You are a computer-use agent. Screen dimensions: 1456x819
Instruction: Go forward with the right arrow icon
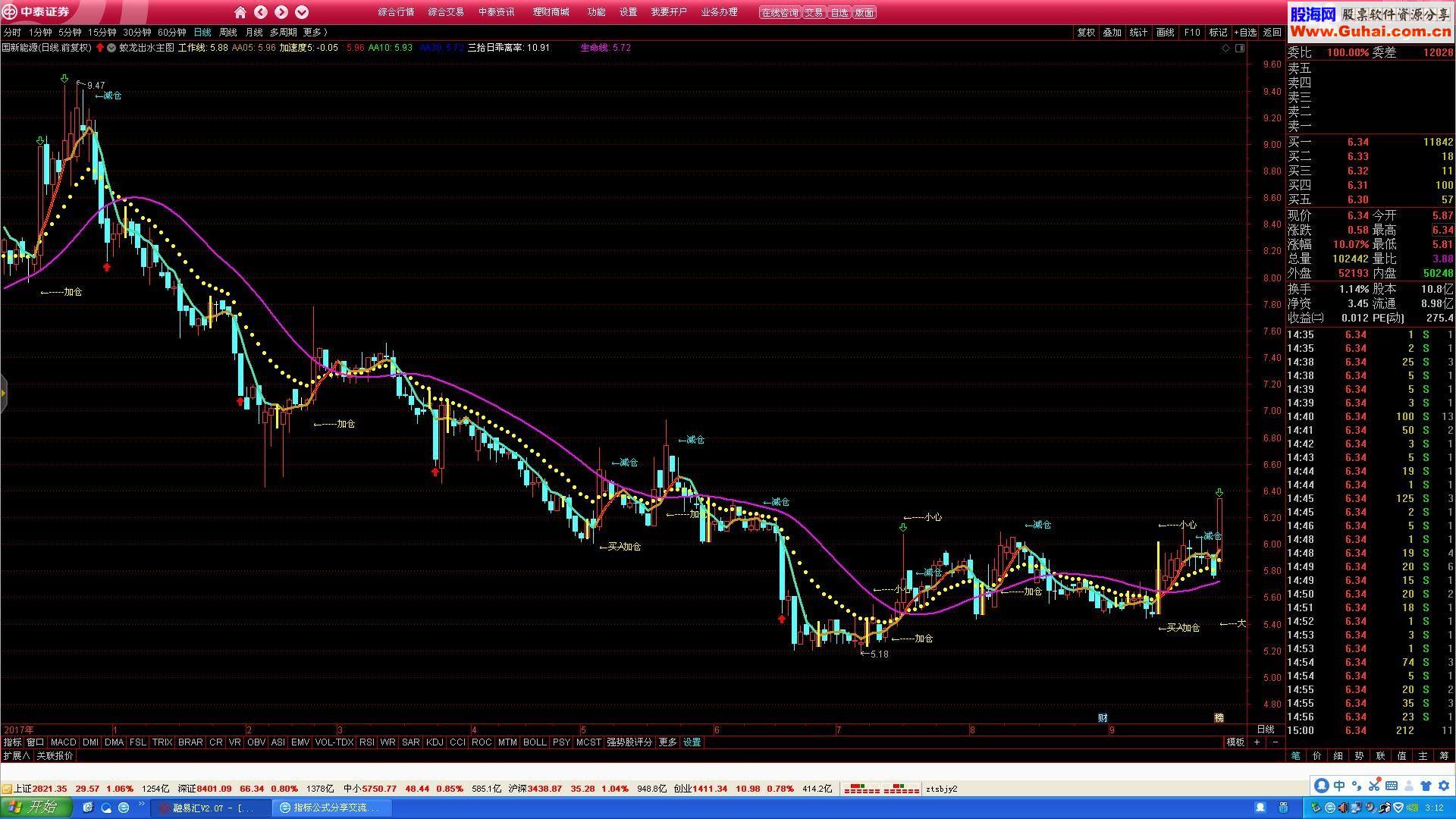pyautogui.click(x=281, y=12)
